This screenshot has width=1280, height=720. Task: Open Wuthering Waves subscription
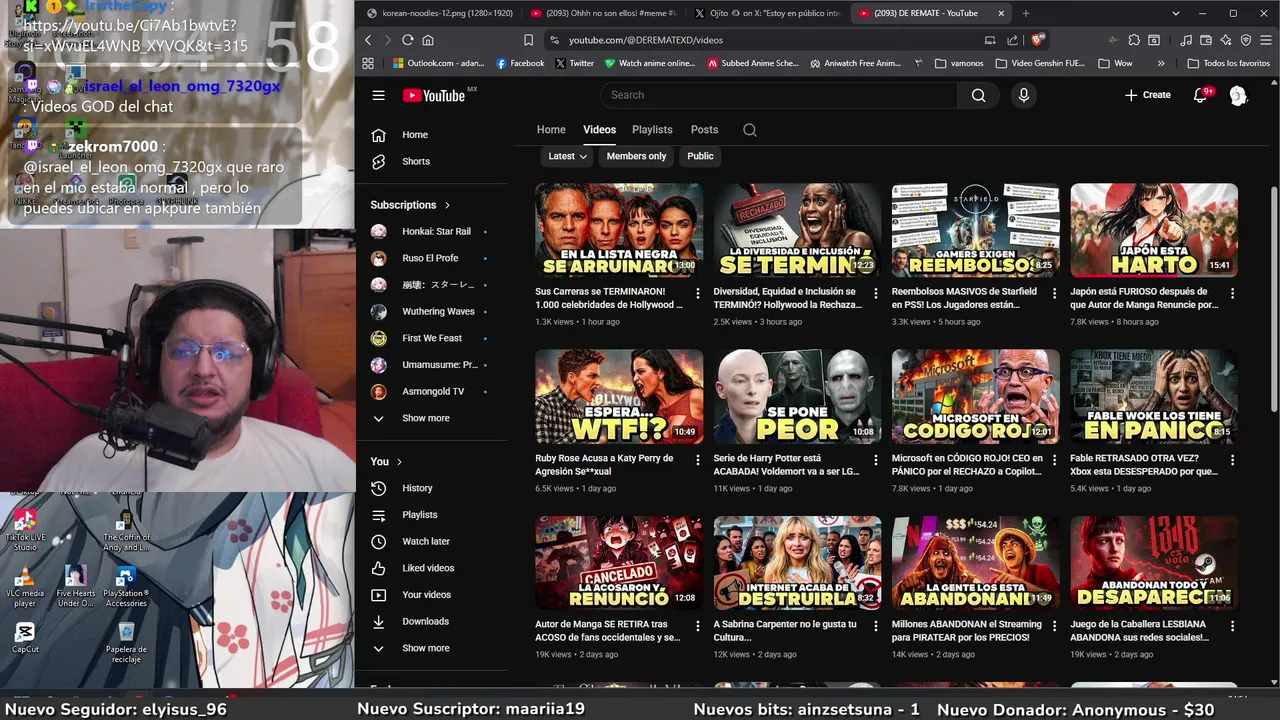(432, 311)
